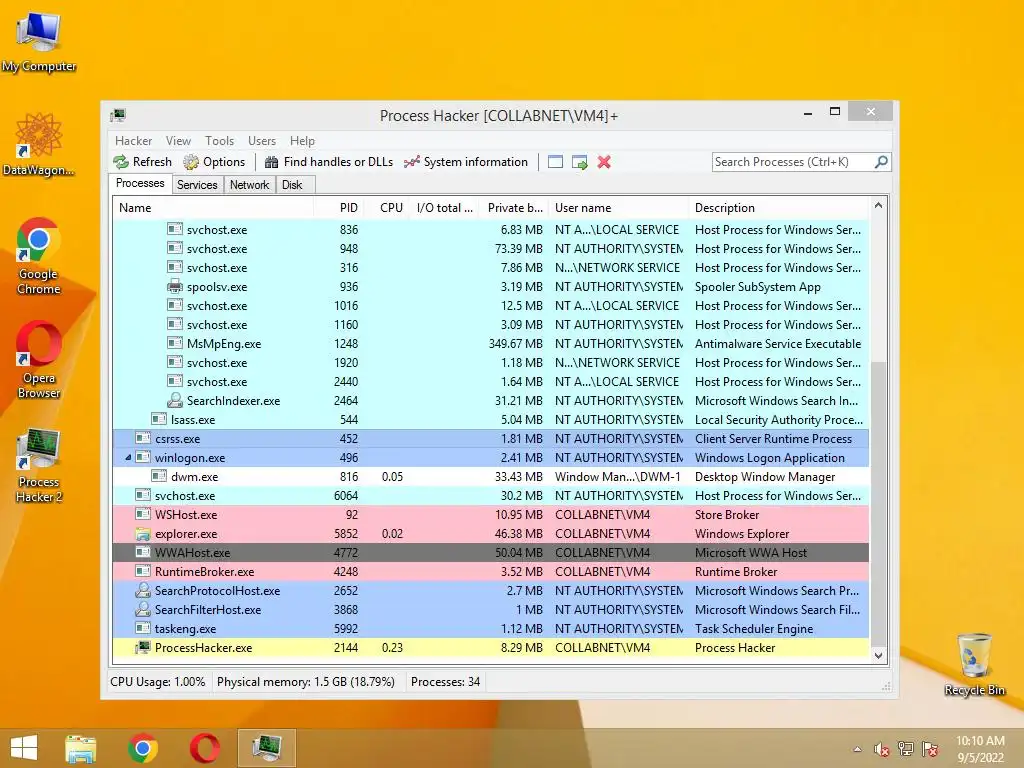Open the Tools menu

click(219, 141)
